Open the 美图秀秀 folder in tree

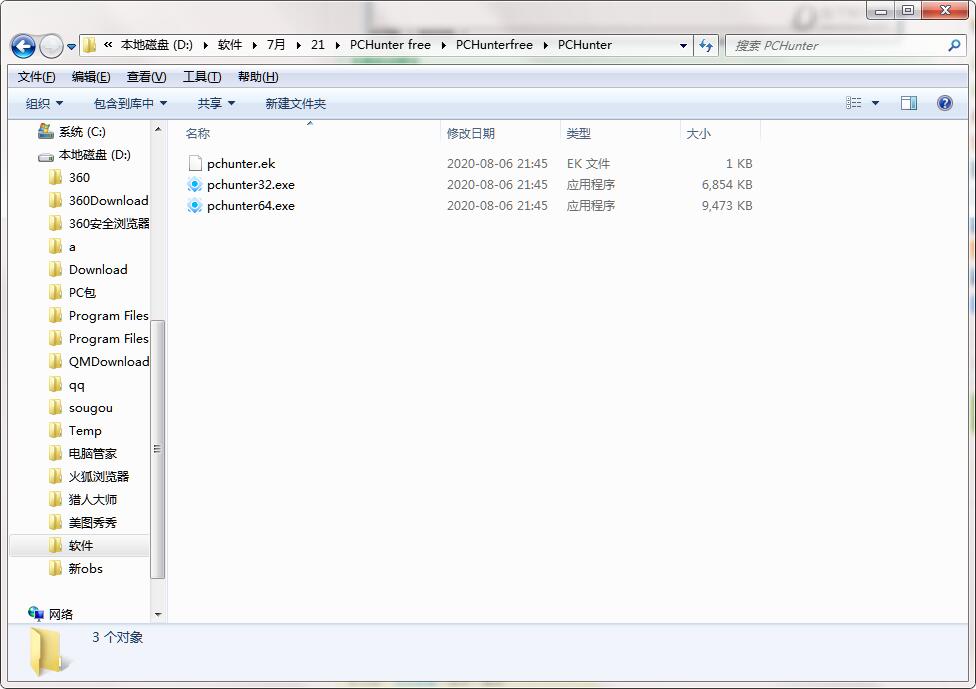tap(83, 523)
